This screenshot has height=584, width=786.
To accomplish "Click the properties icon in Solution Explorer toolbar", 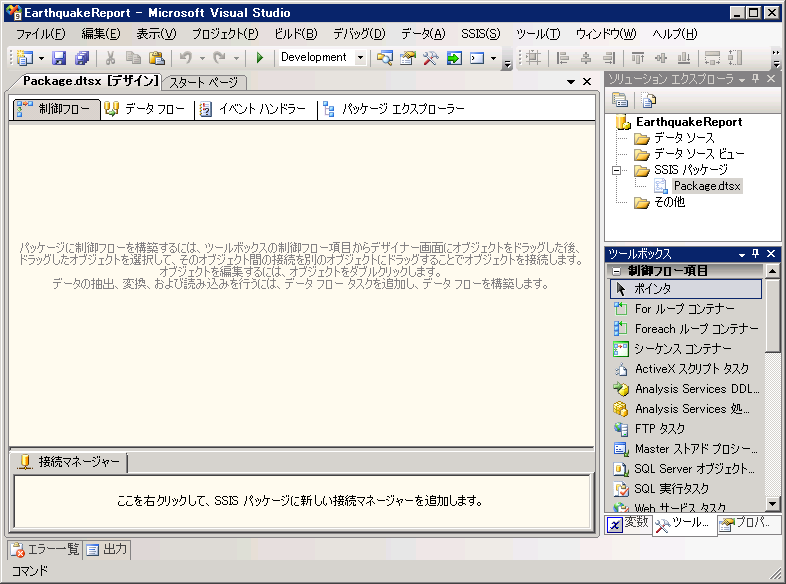I will [x=620, y=100].
